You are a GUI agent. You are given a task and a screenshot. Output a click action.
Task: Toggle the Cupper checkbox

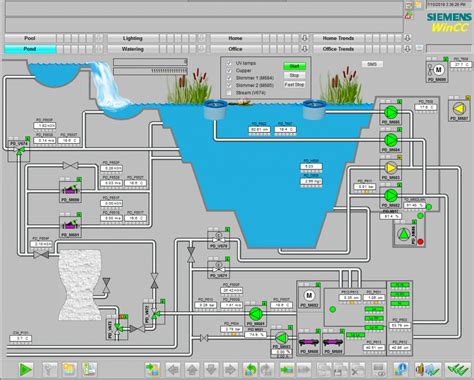point(229,71)
